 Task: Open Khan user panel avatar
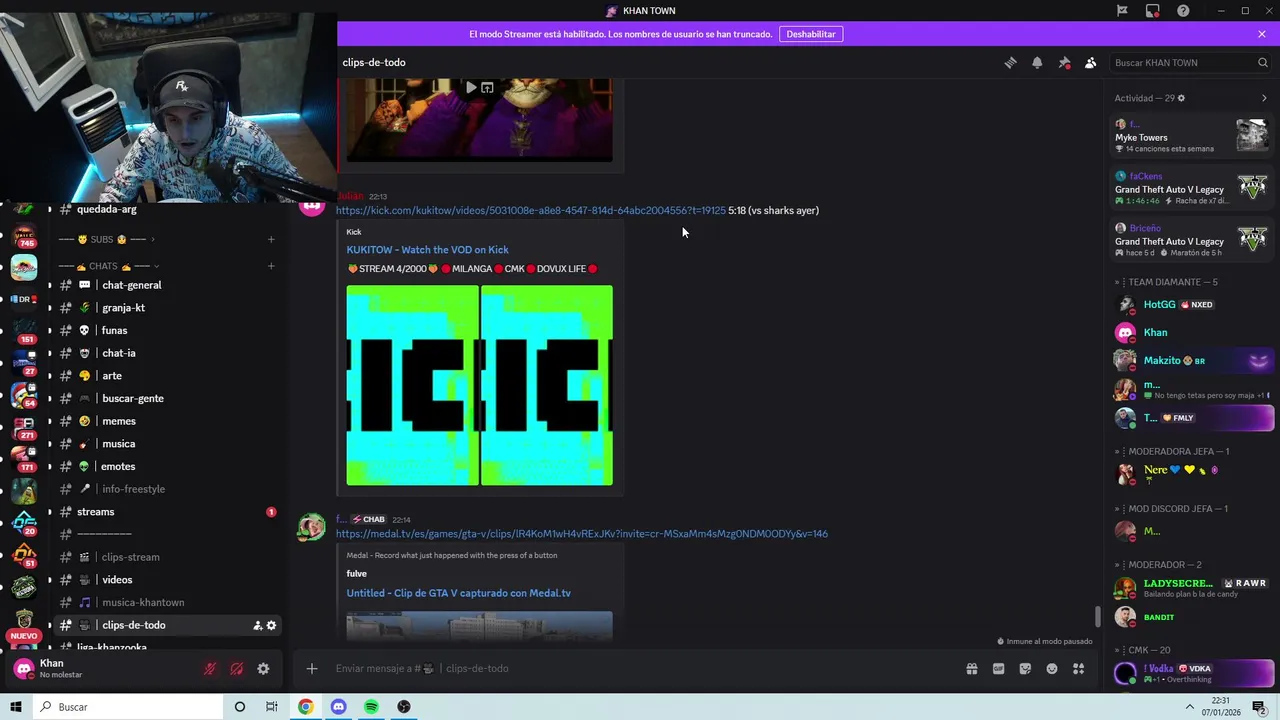coord(24,669)
